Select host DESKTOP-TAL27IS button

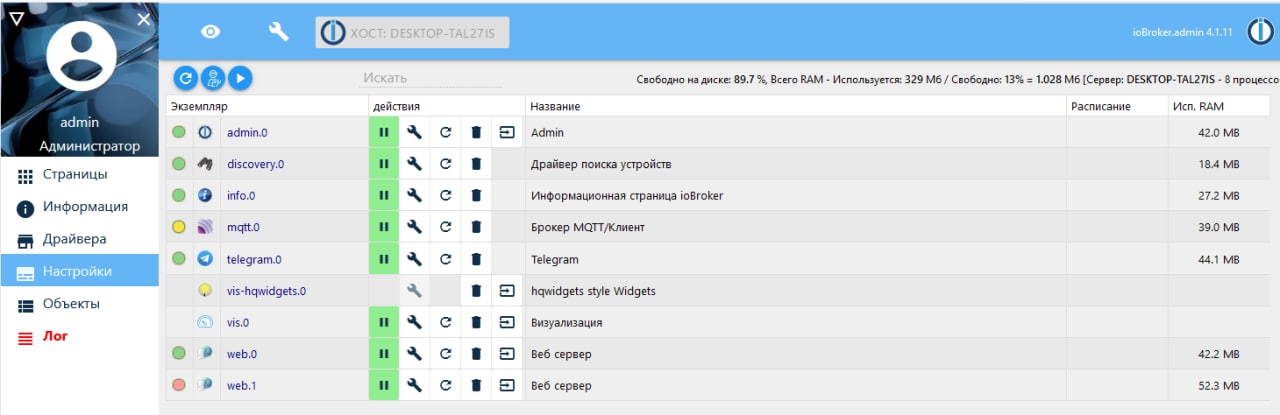[x=412, y=32]
